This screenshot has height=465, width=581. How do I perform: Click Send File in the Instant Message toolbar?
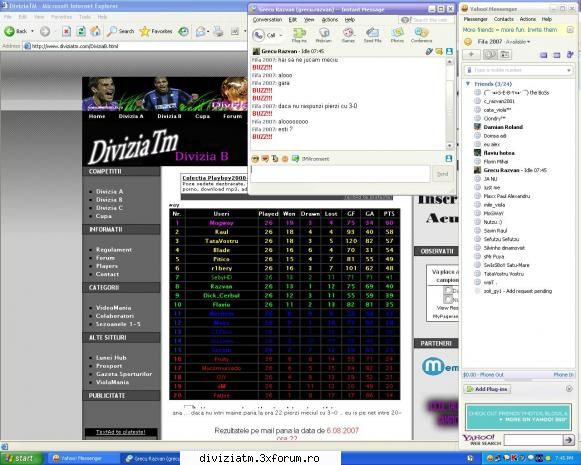(x=372, y=35)
